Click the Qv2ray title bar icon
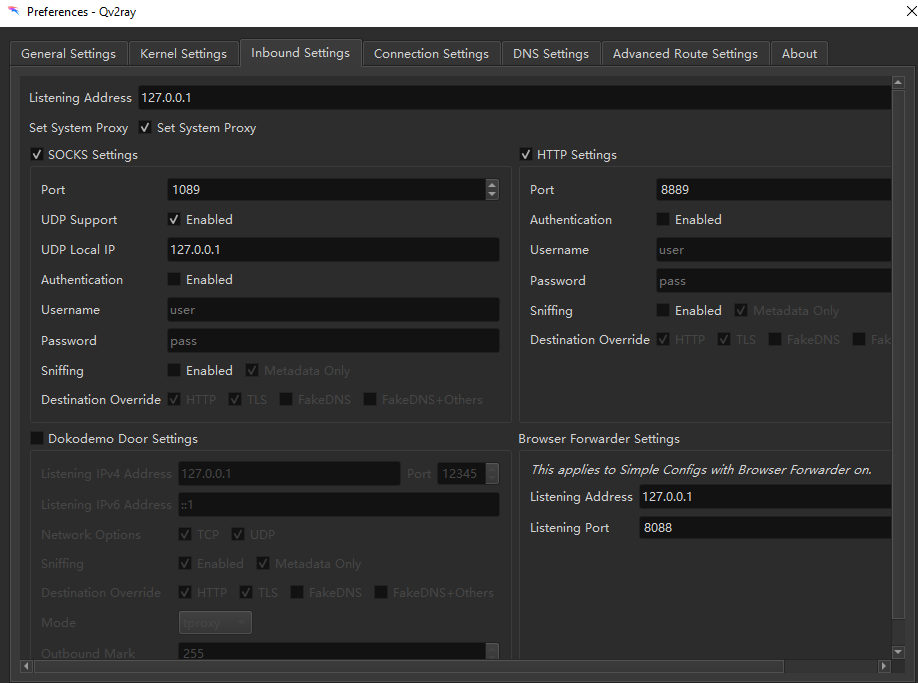This screenshot has width=918, height=683. pyautogui.click(x=13, y=11)
